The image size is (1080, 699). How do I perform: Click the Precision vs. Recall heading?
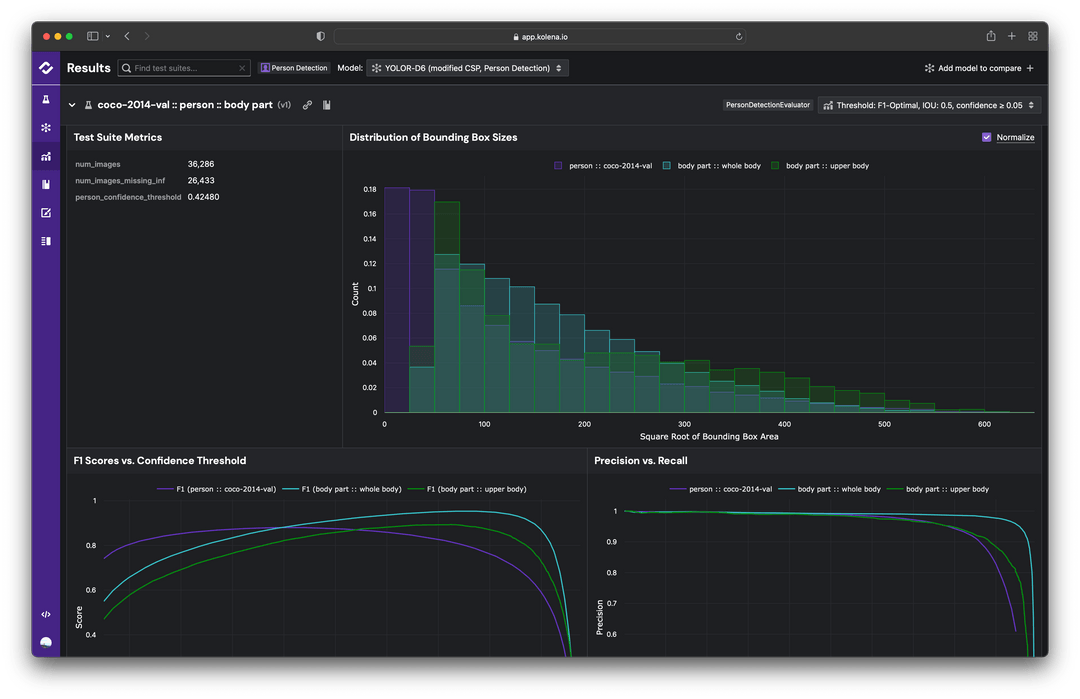(641, 461)
